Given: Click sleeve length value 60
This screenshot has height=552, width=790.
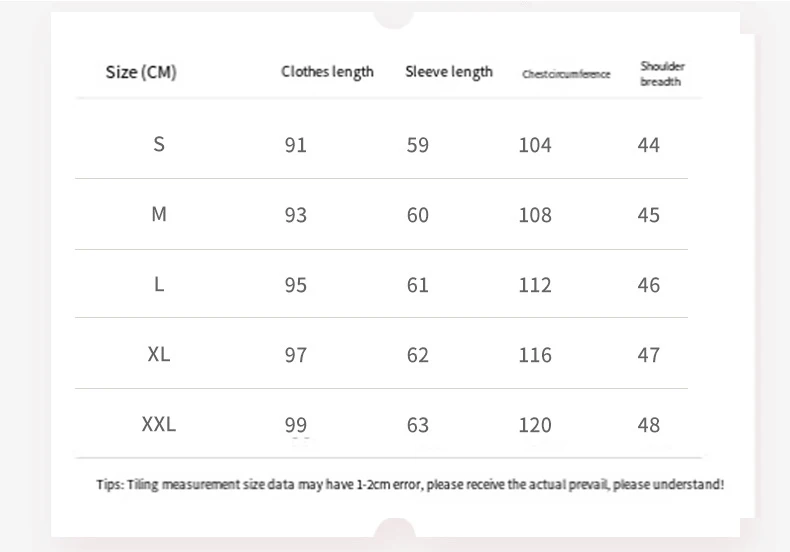Looking at the screenshot, I should [x=418, y=215].
